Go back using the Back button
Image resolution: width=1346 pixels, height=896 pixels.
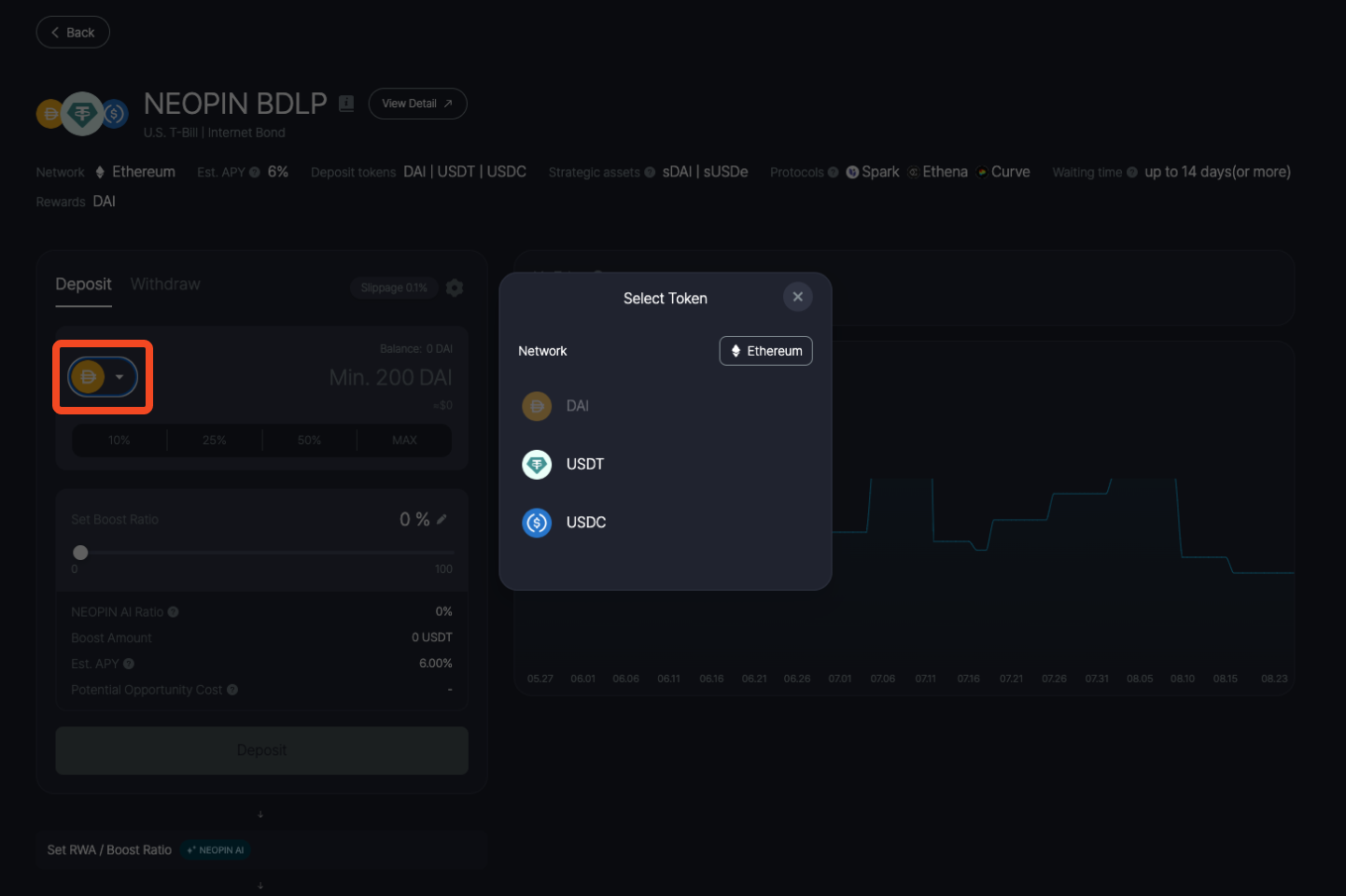tap(73, 33)
